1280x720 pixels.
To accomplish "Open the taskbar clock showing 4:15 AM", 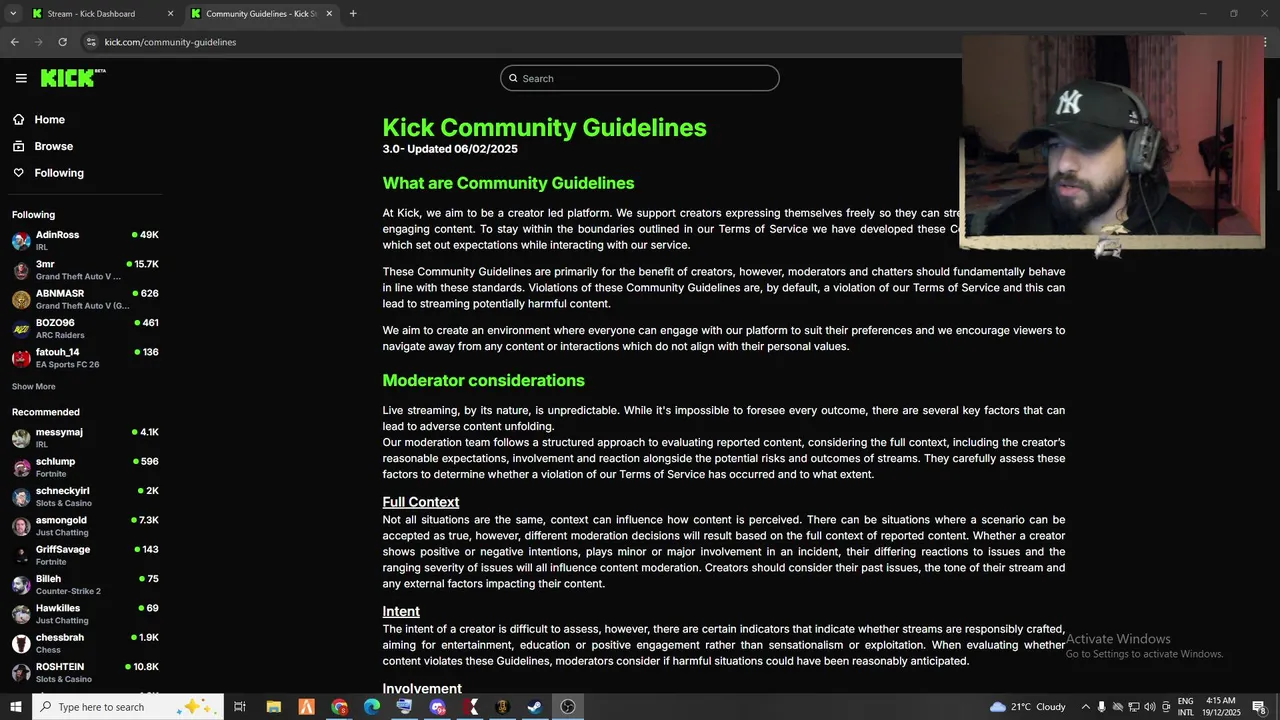I will point(1220,707).
